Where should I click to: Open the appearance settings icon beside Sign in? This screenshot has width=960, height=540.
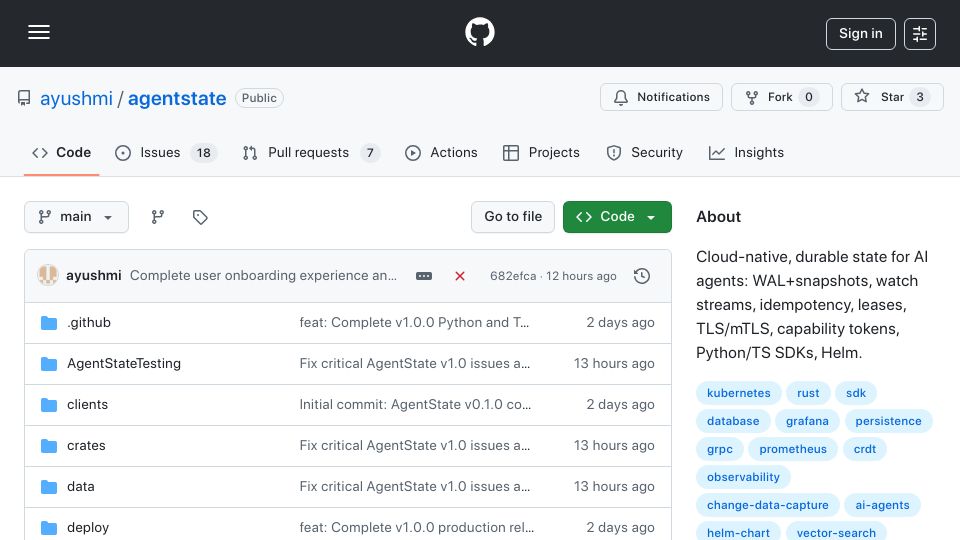[920, 34]
